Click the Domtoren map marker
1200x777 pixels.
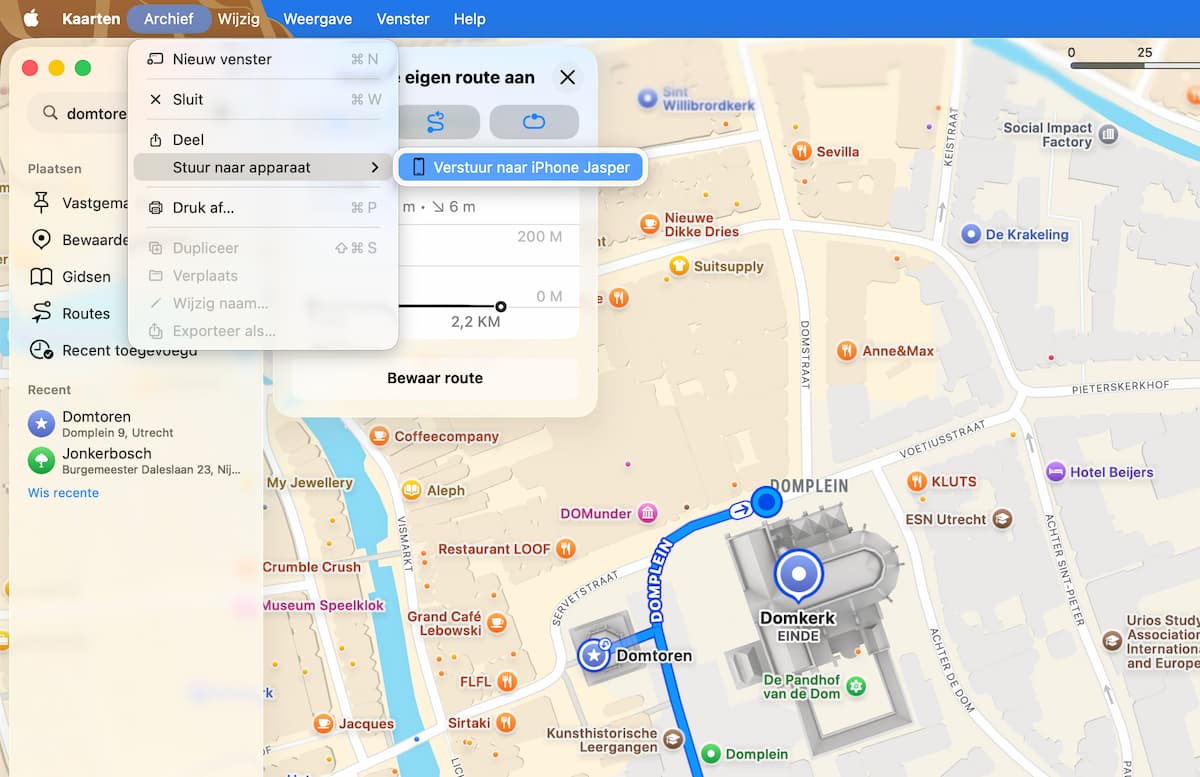(x=594, y=655)
